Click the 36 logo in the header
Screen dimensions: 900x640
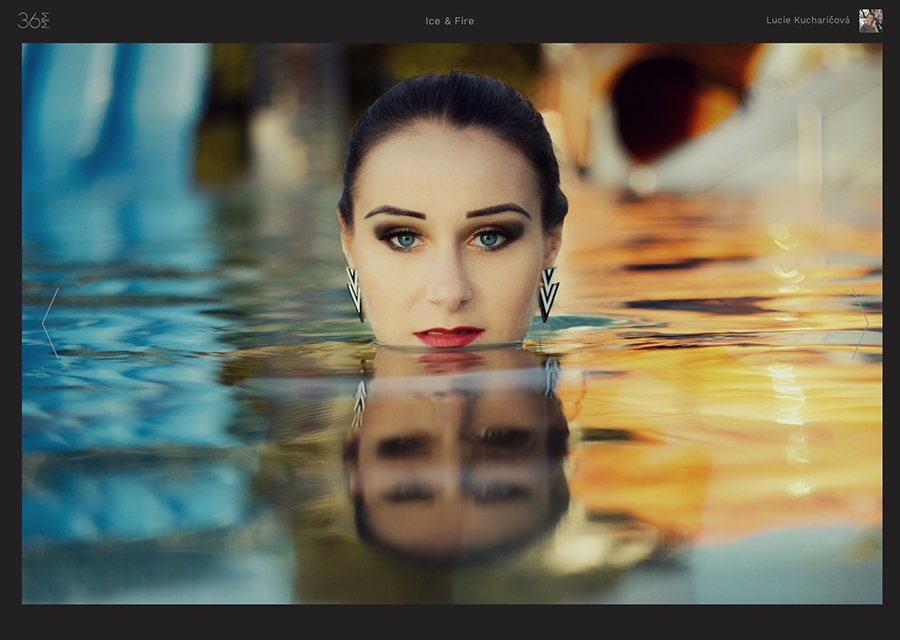coord(33,20)
